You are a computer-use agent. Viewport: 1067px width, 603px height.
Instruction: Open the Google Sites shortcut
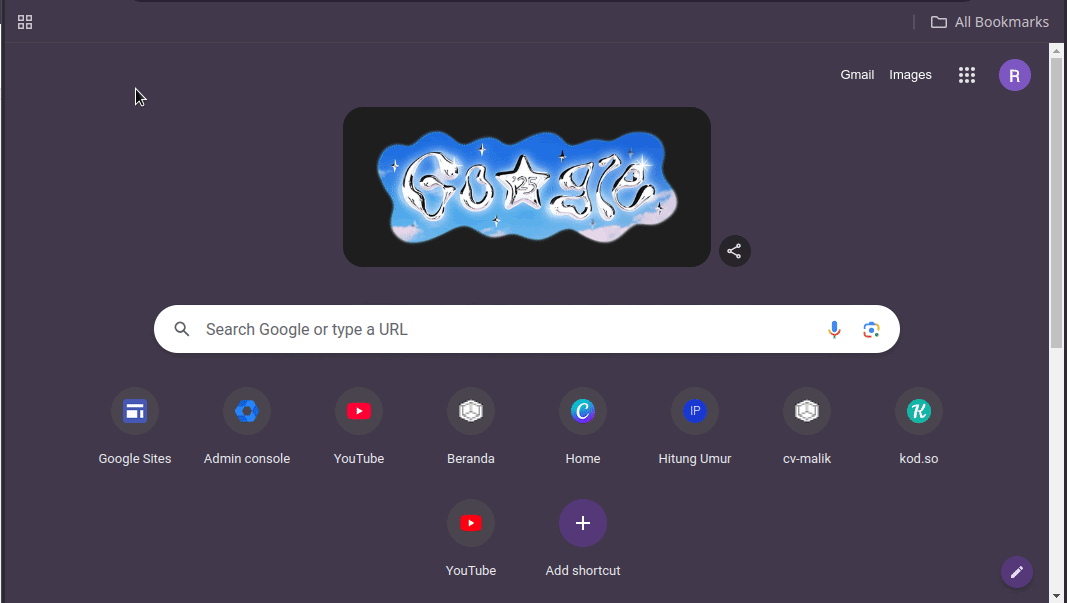tap(135, 411)
